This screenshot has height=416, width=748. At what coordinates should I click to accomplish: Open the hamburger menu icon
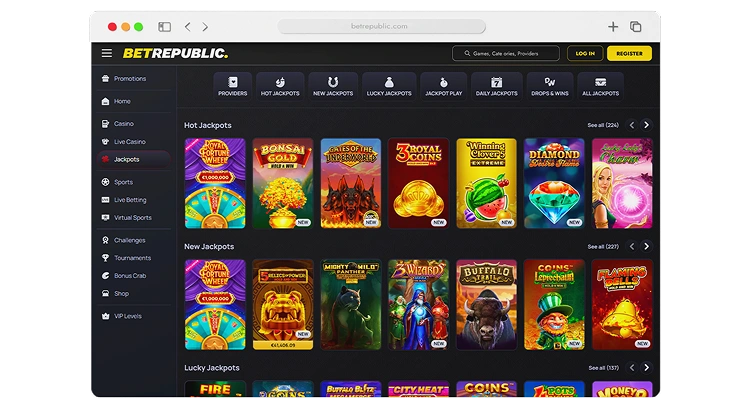(107, 53)
